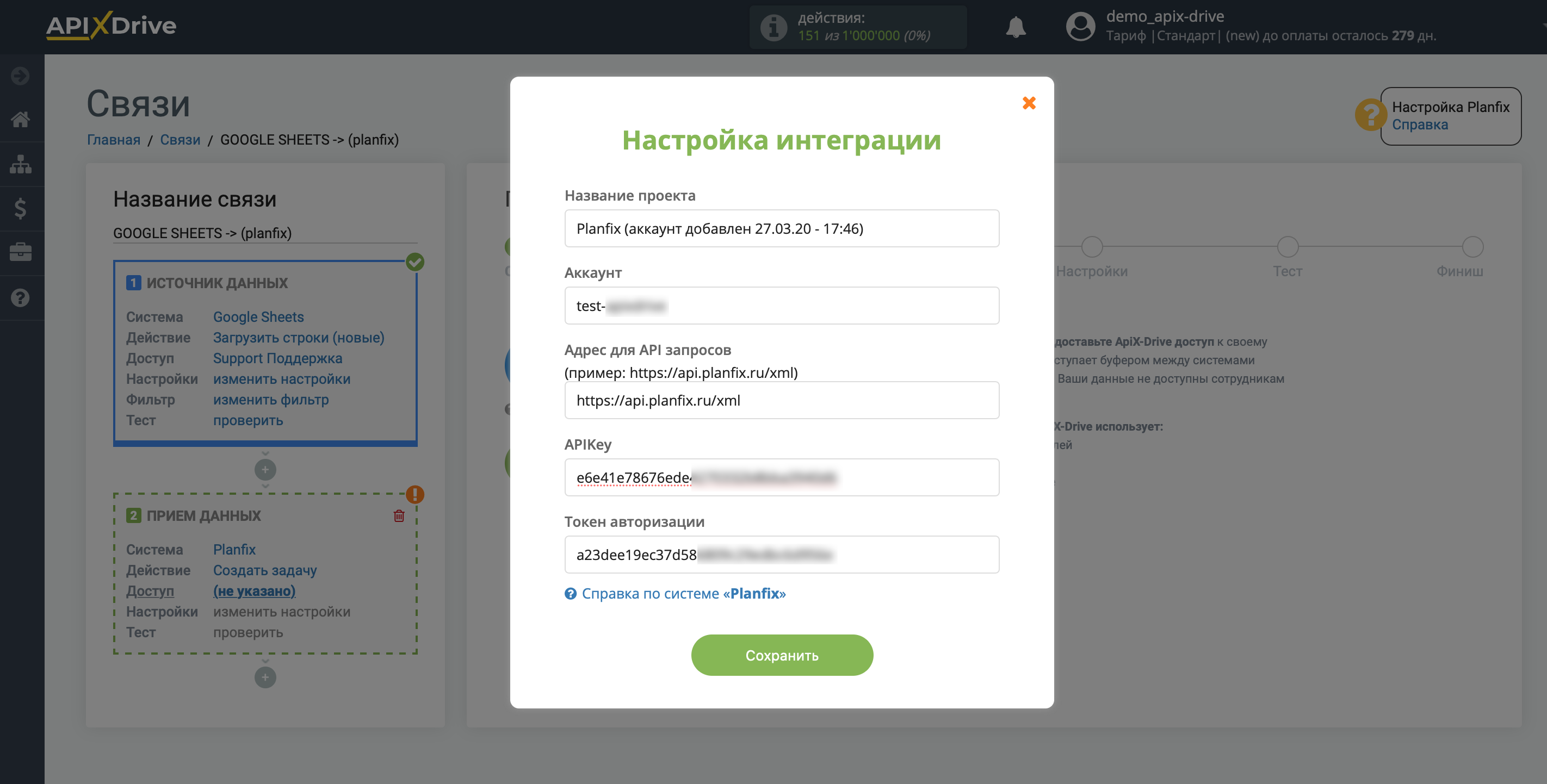Open the notifications bell icon
The image size is (1547, 784).
(x=1016, y=27)
